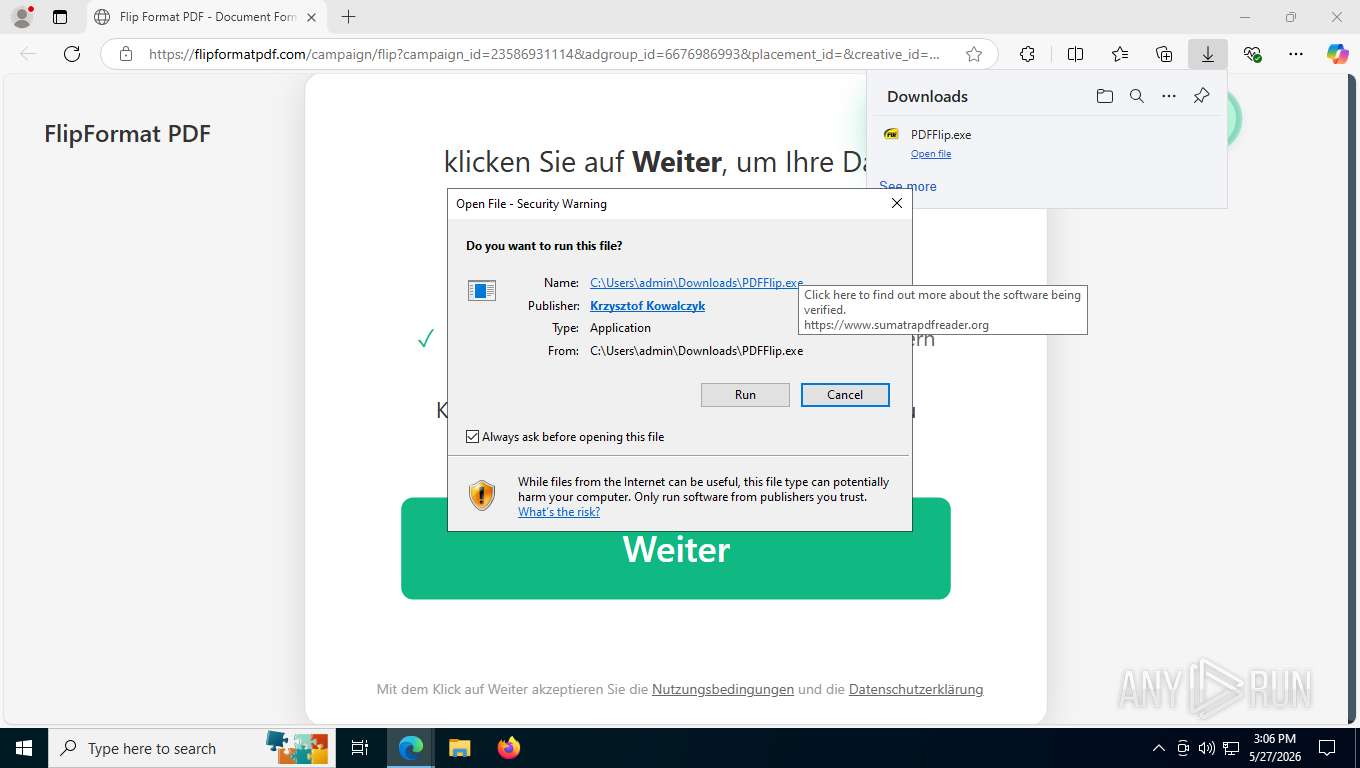Open the Downloads toolbar button

pos(1207,54)
